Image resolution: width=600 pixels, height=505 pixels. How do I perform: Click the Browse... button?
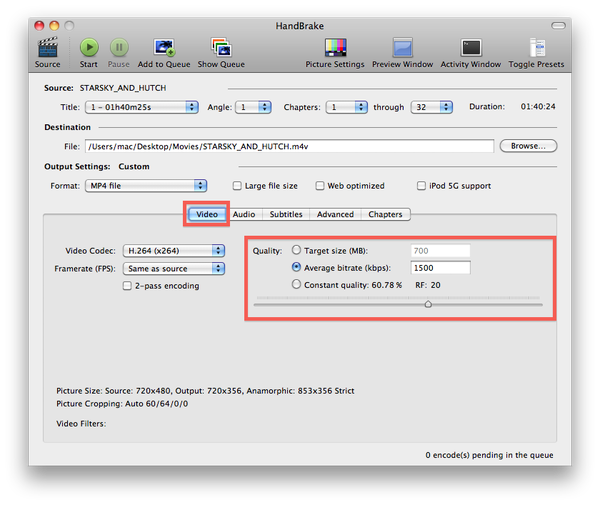[528, 146]
